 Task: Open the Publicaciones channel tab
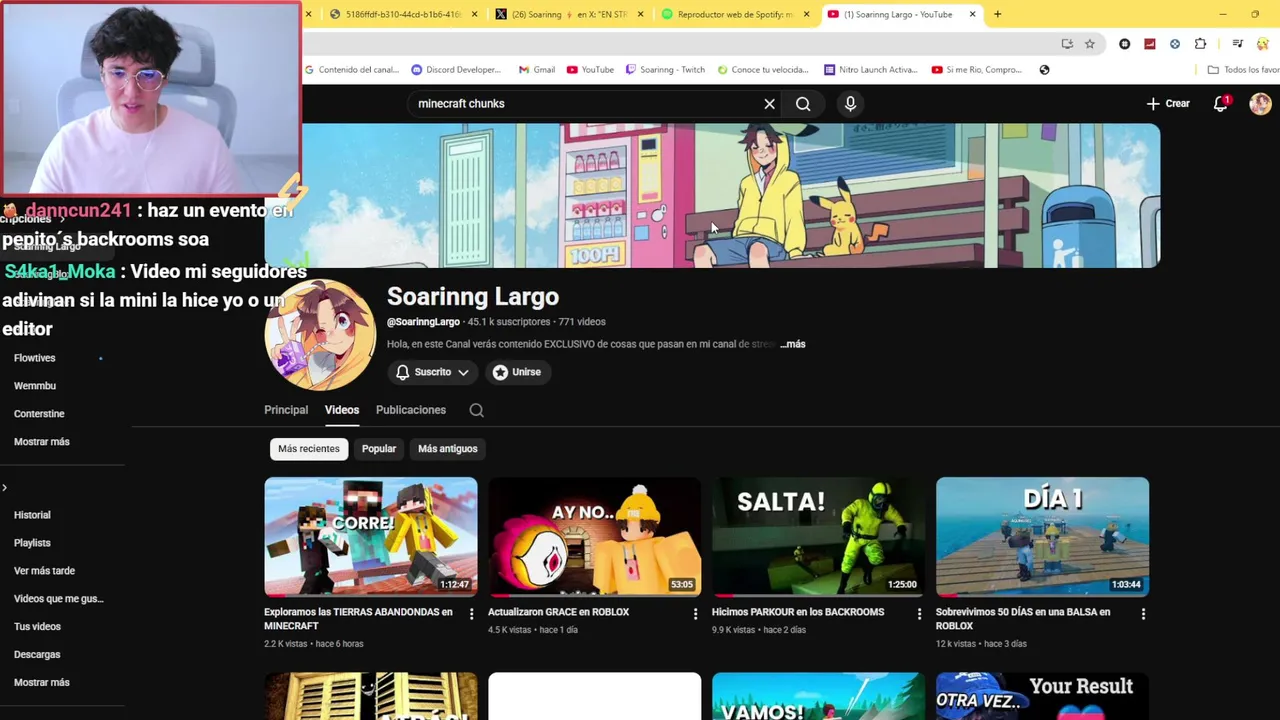tap(411, 410)
